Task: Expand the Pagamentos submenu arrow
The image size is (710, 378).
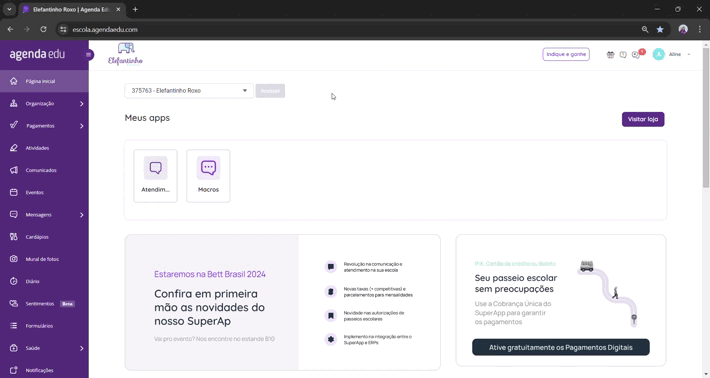Action: click(x=82, y=126)
